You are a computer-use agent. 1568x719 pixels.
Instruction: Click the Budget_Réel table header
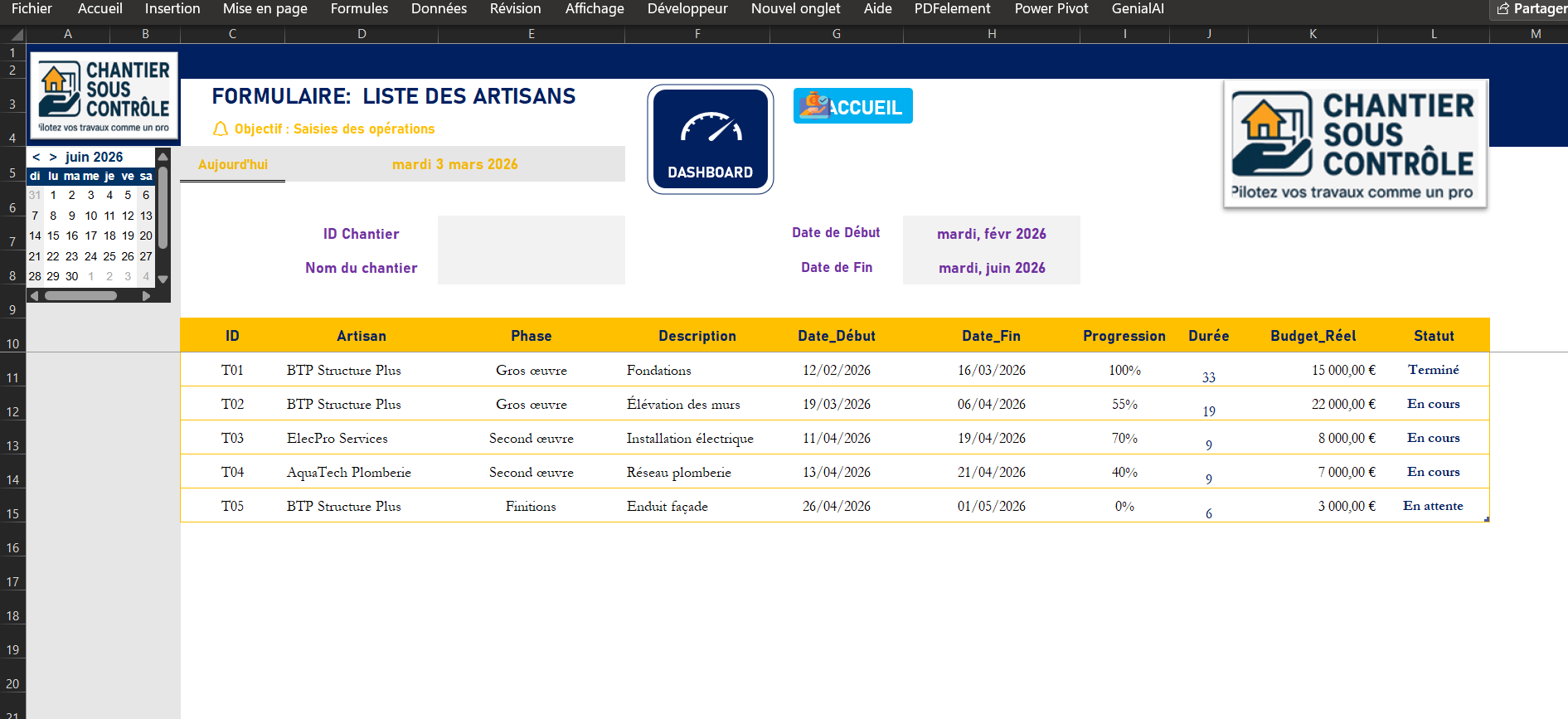pyautogui.click(x=1313, y=336)
